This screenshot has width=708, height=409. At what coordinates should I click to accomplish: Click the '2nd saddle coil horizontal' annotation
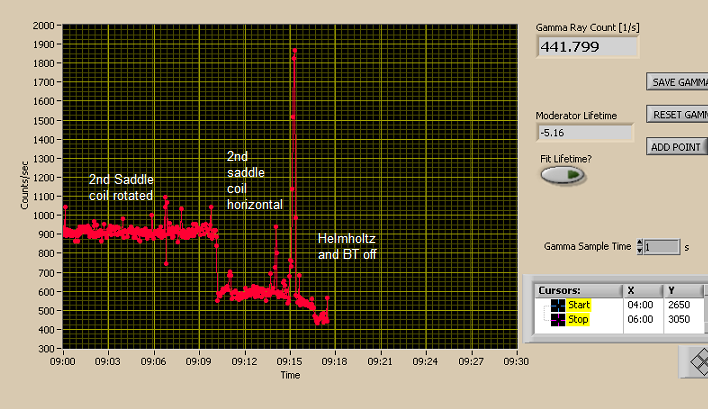pyautogui.click(x=255, y=181)
